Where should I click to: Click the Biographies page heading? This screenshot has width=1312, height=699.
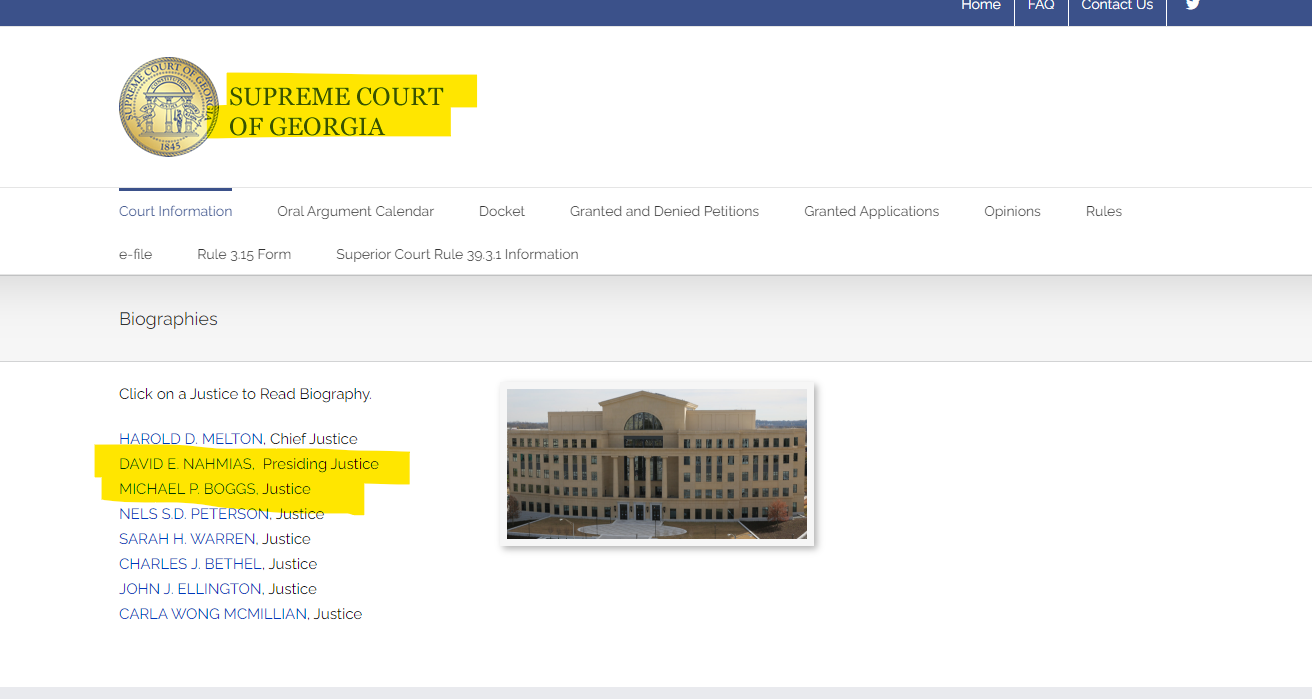click(x=168, y=319)
